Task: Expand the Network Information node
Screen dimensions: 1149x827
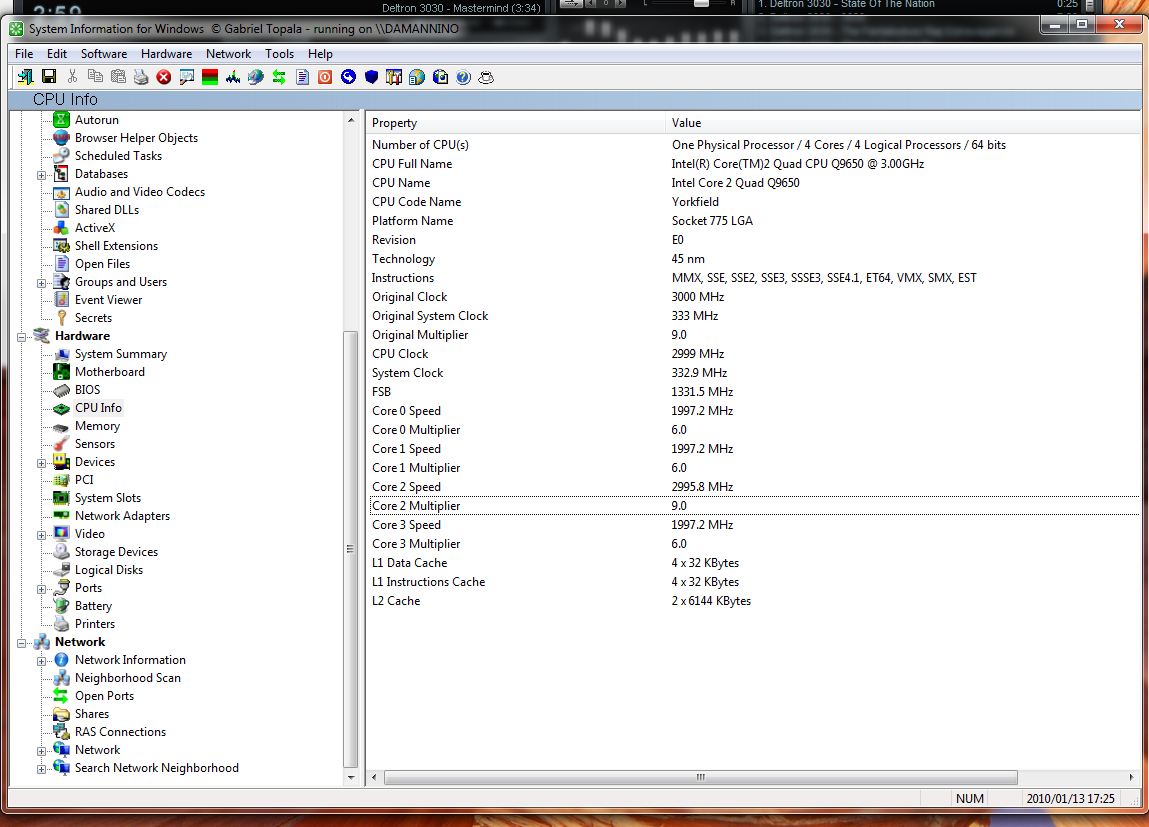Action: pyautogui.click(x=42, y=661)
